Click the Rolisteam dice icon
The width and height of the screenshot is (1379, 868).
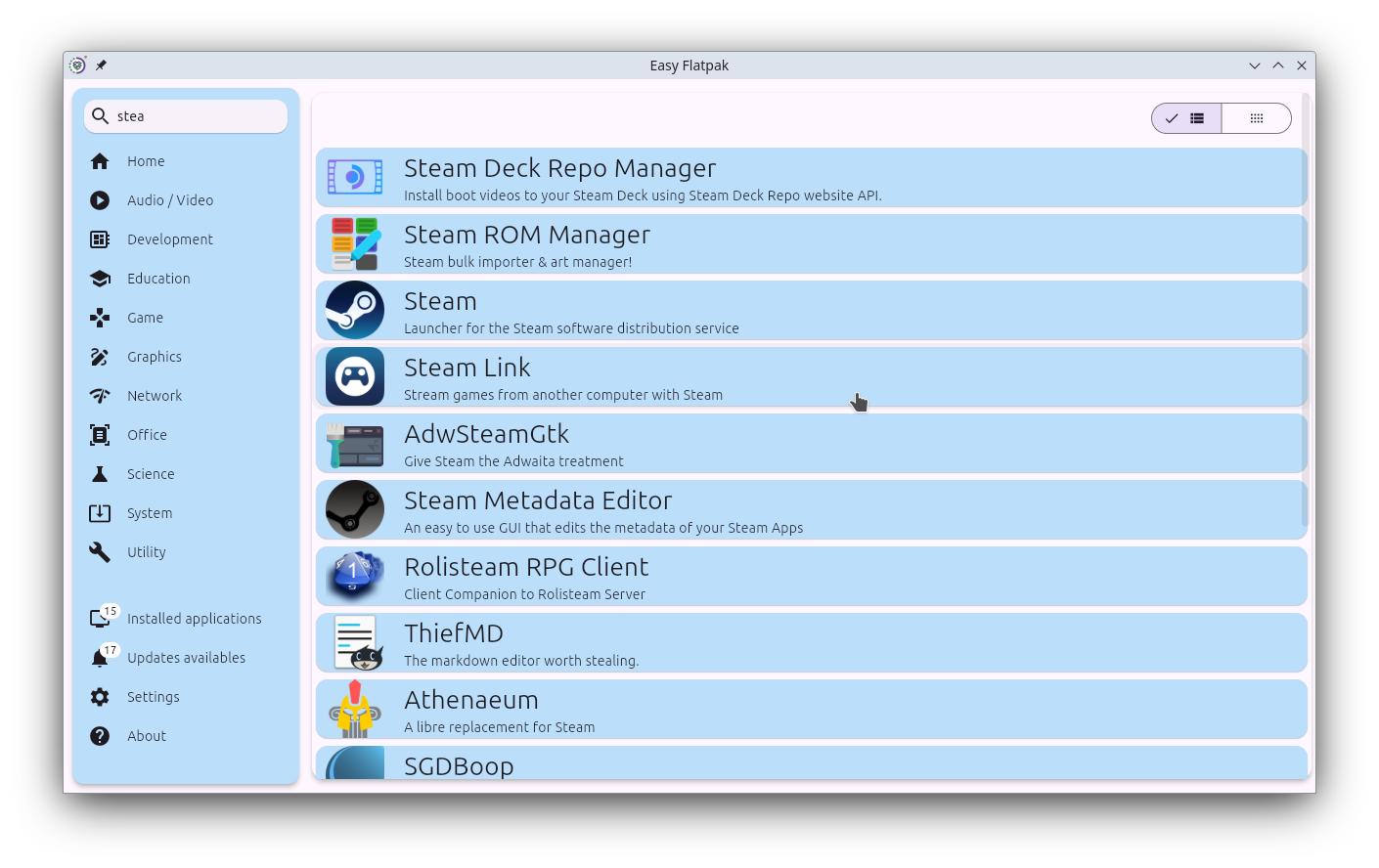(x=355, y=576)
